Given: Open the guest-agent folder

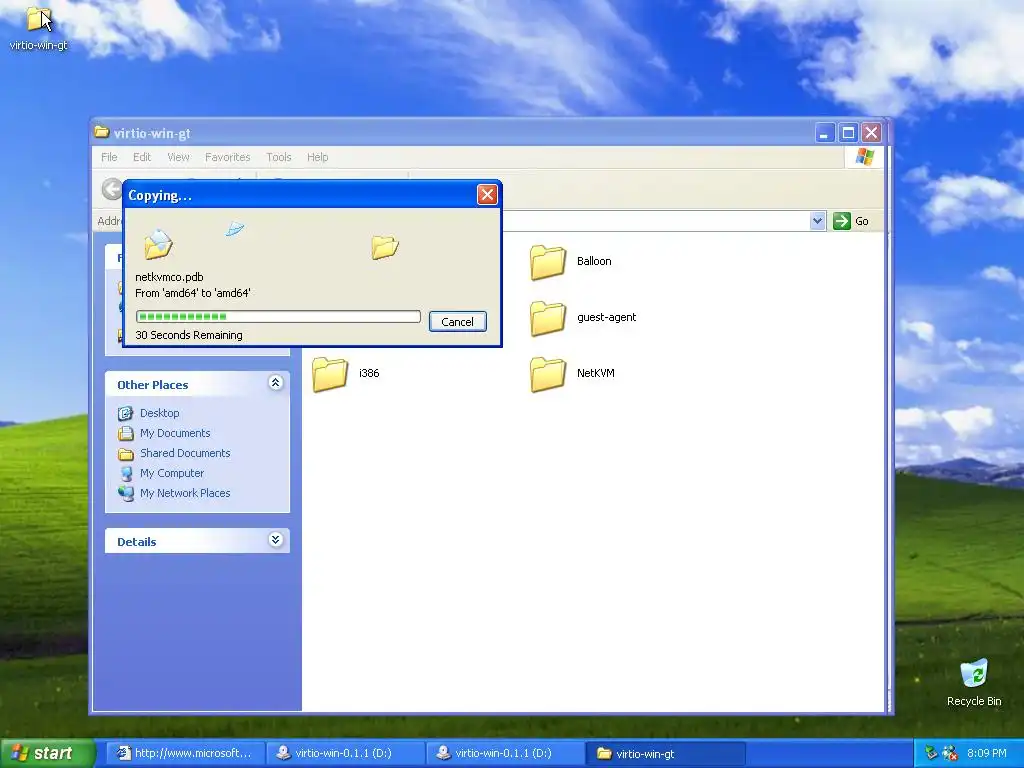Looking at the screenshot, I should click(x=547, y=318).
